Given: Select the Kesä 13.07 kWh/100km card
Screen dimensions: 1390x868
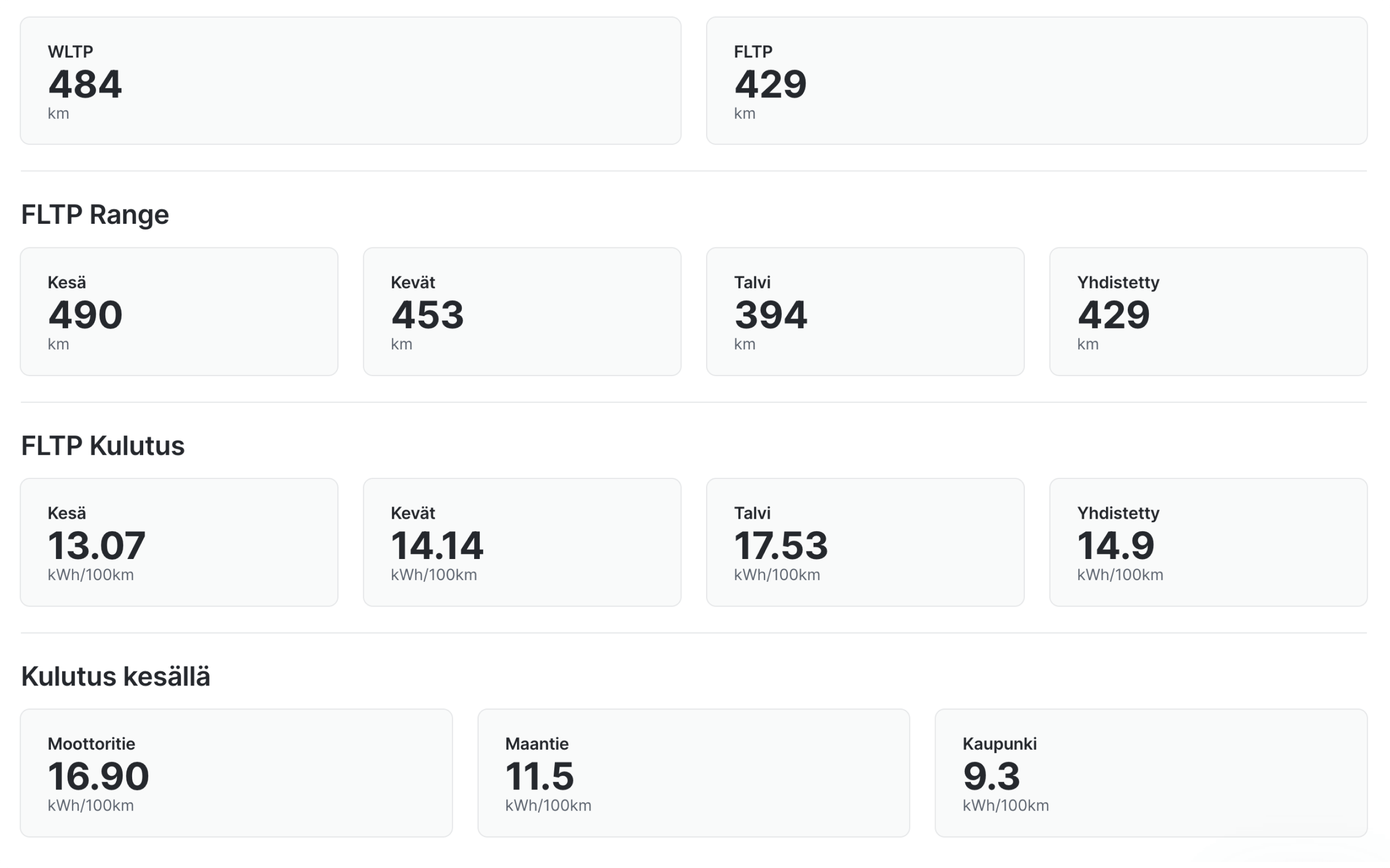Looking at the screenshot, I should coord(179,542).
